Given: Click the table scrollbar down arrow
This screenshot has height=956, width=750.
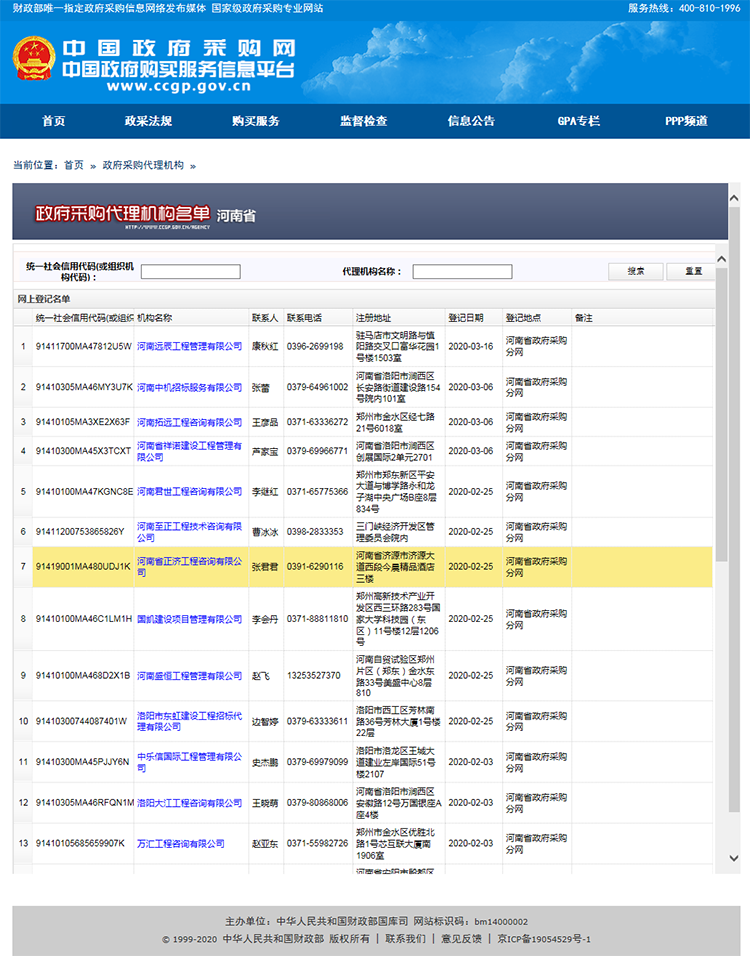Looking at the screenshot, I should [x=734, y=857].
